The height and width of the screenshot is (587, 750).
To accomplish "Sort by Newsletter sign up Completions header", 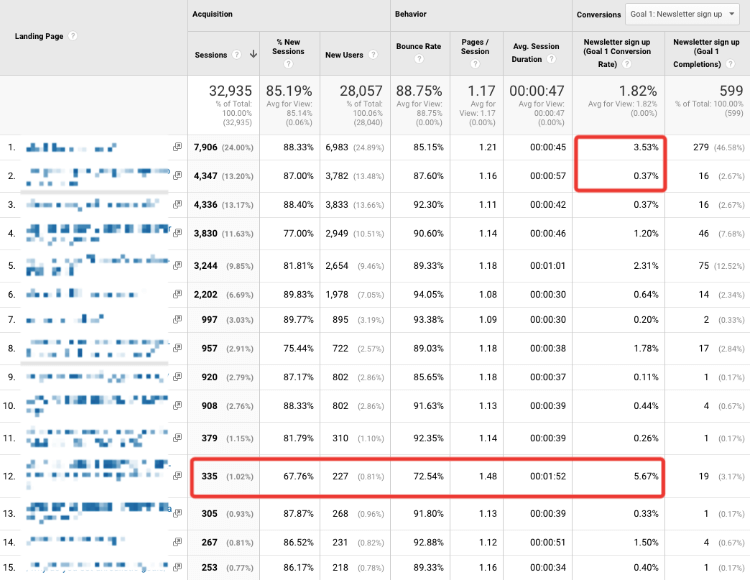I will coord(706,53).
